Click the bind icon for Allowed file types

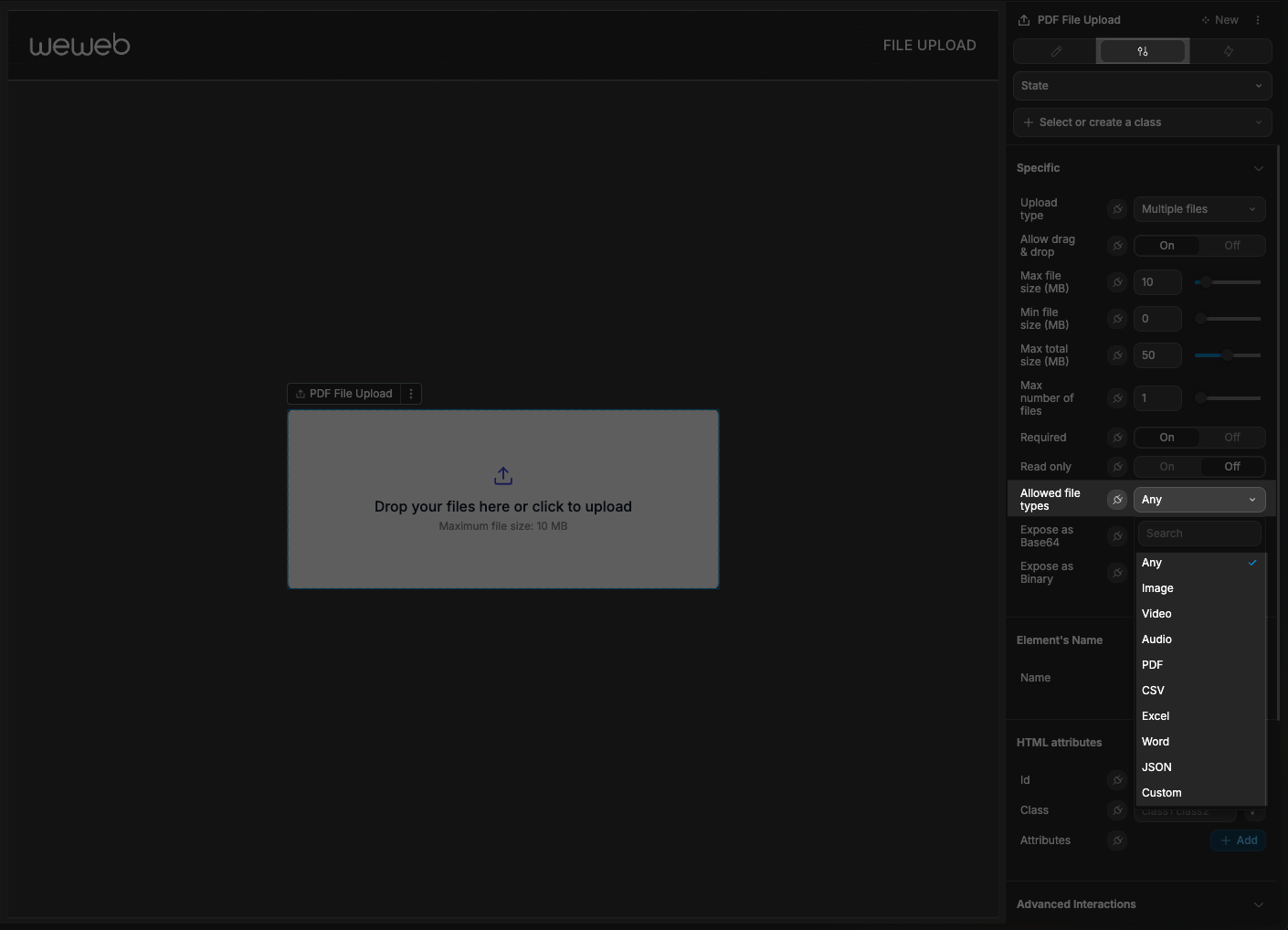[1117, 500]
